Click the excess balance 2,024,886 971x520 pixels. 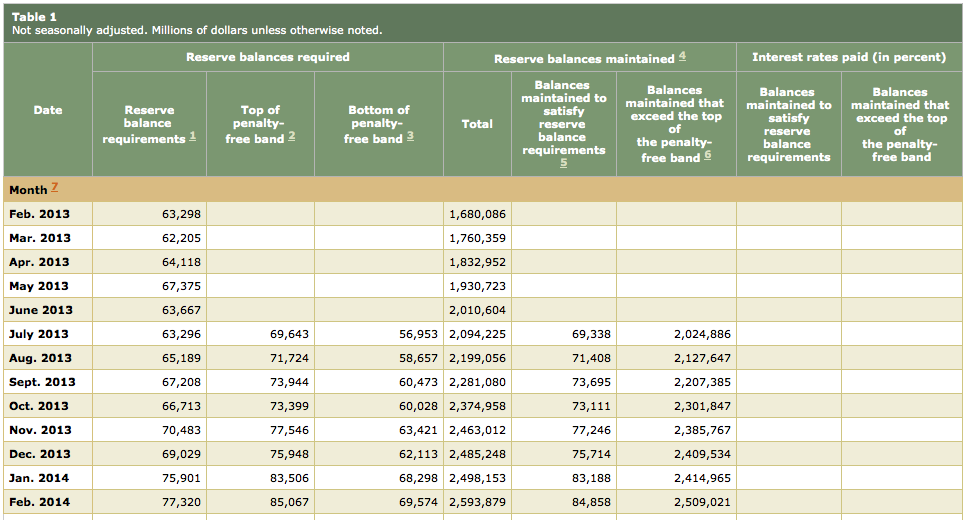(702, 334)
